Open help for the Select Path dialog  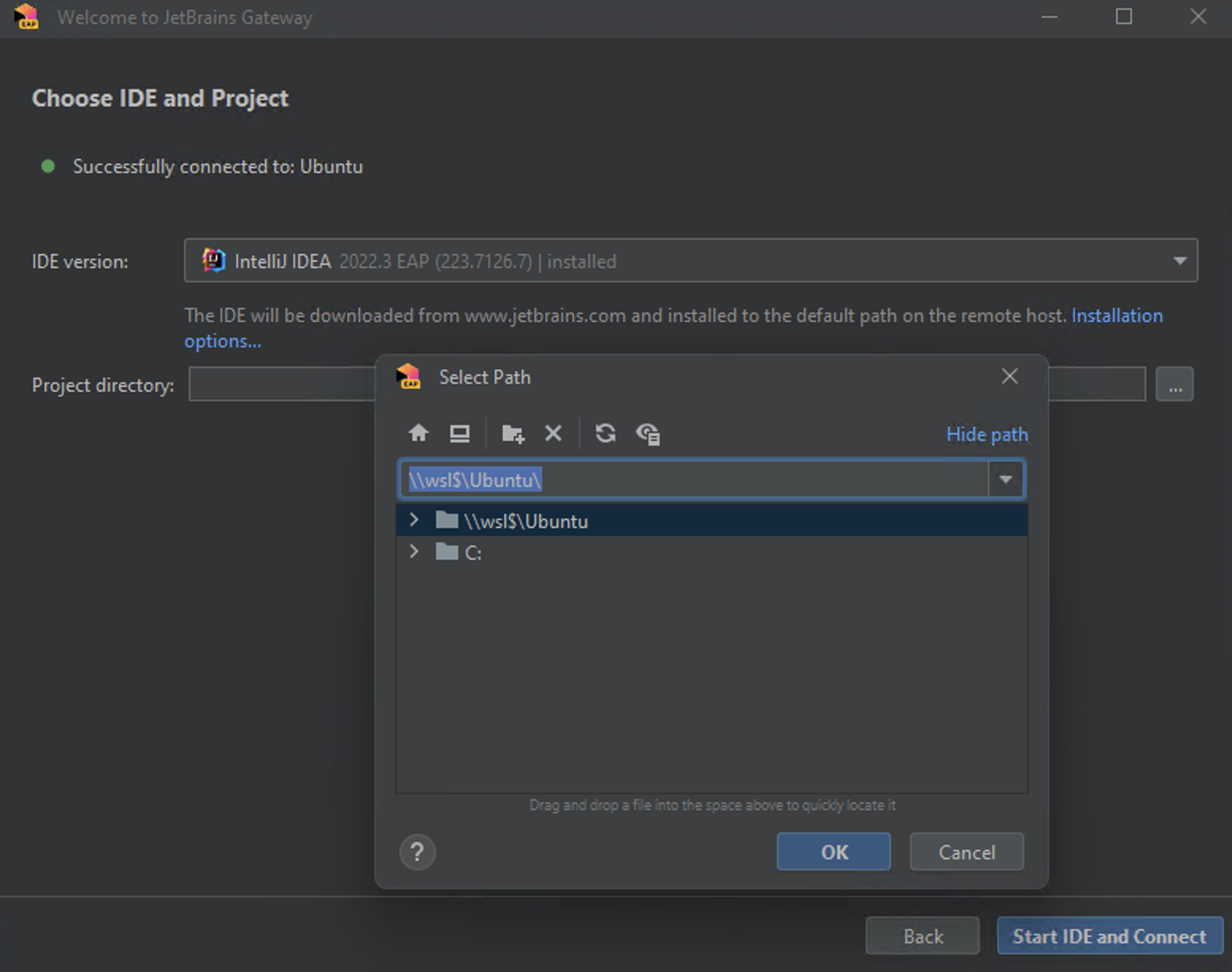pos(417,852)
